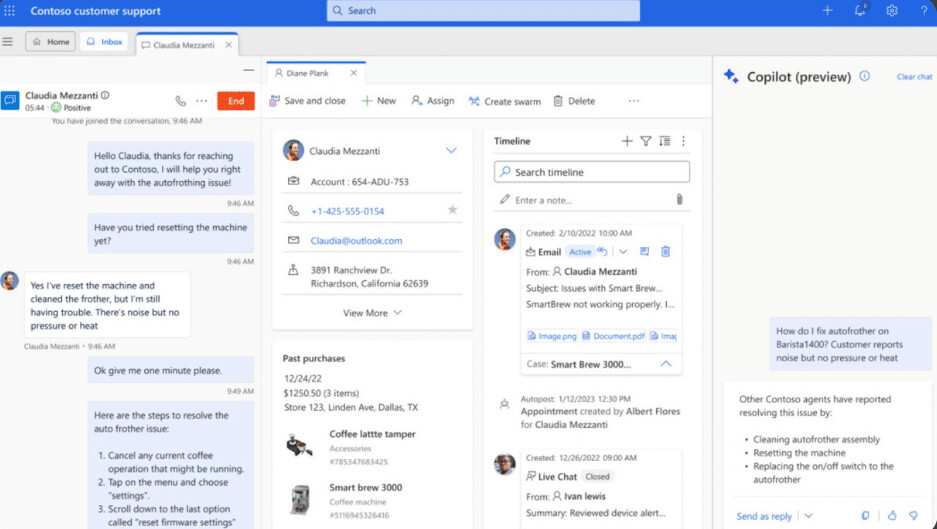Sort the timeline records
937x529 pixels.
pos(665,141)
